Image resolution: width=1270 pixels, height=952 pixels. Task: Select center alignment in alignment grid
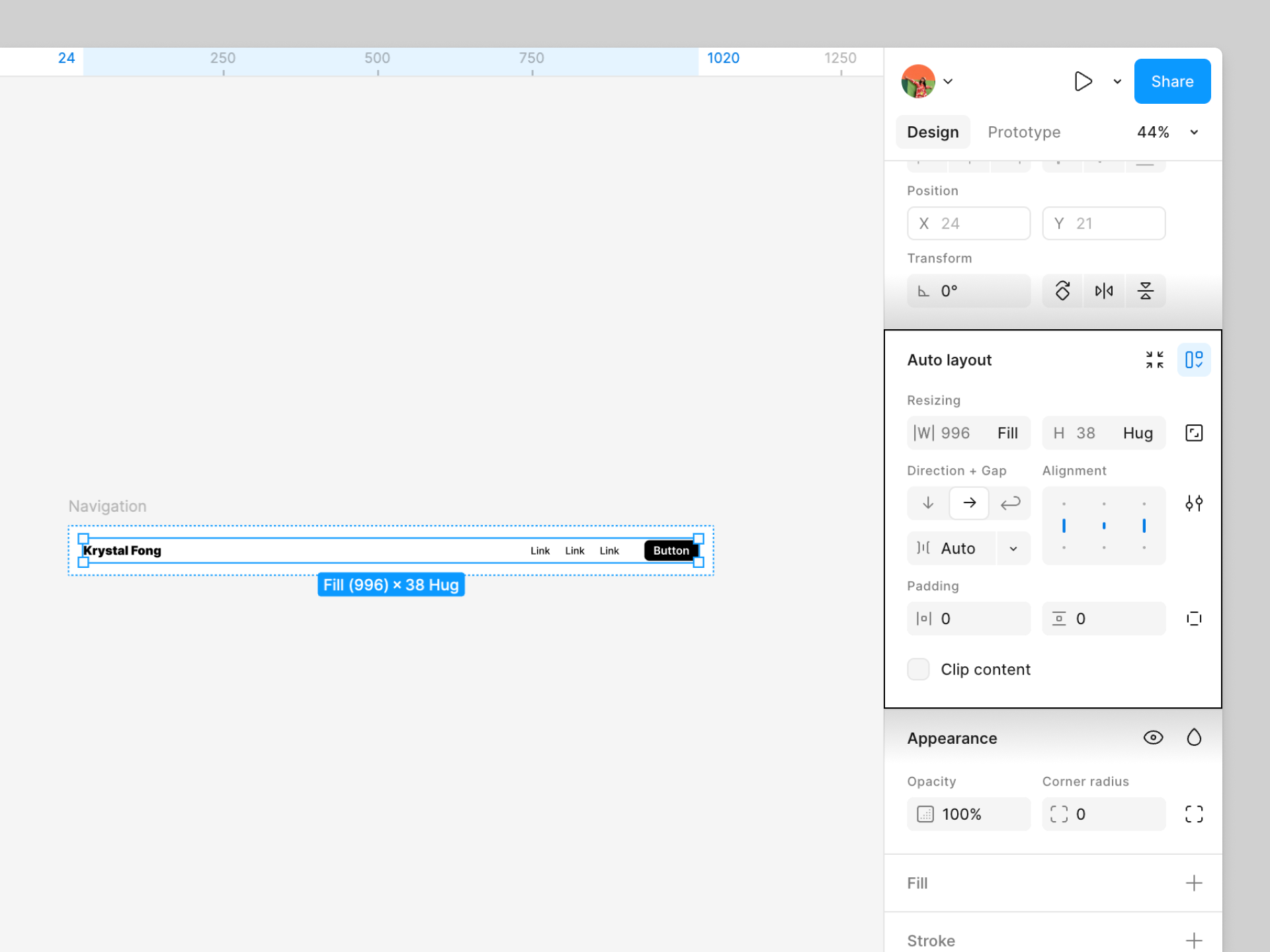click(x=1104, y=526)
